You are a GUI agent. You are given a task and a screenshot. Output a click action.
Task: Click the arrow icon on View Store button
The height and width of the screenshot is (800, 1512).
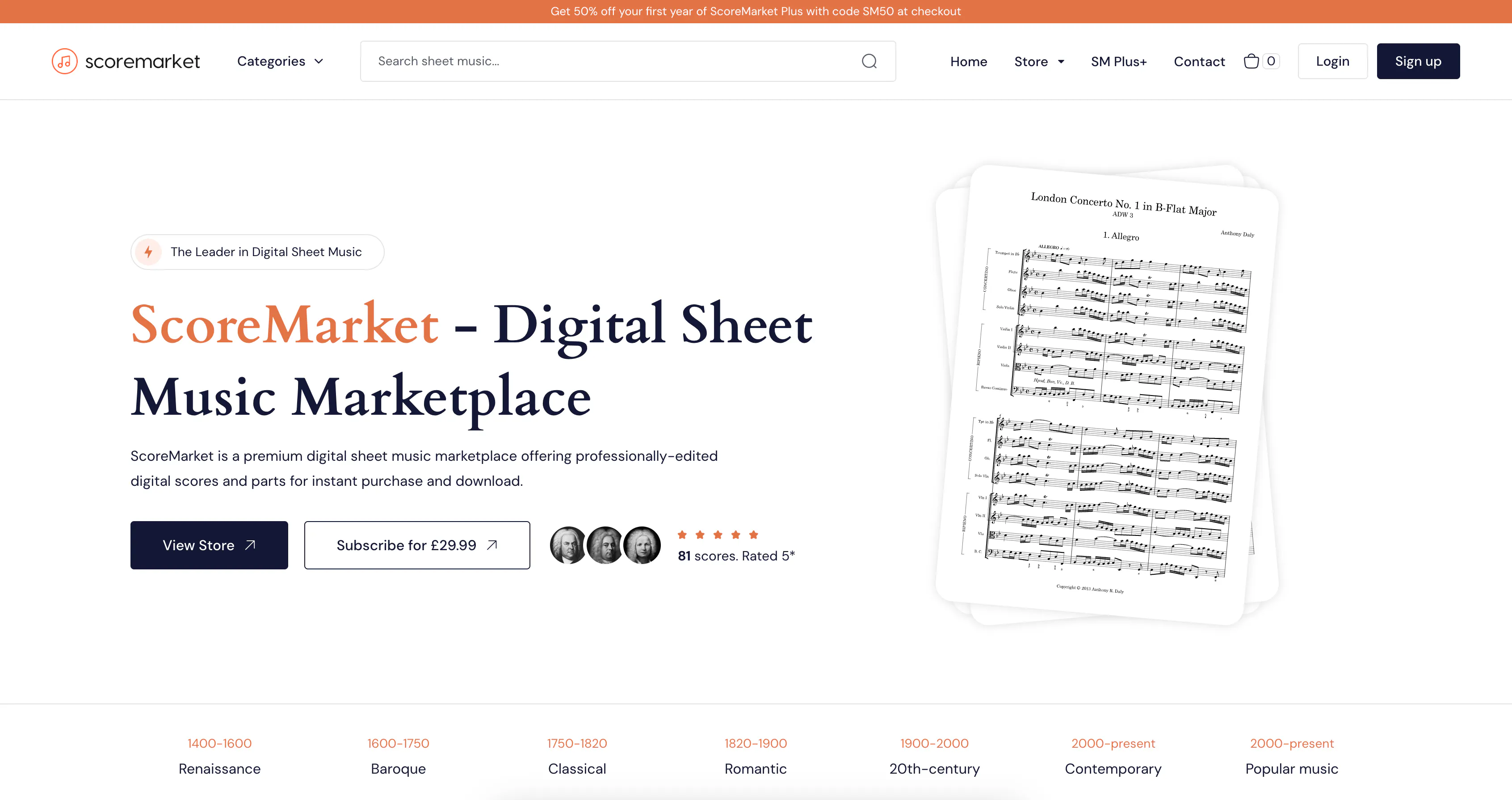click(250, 545)
